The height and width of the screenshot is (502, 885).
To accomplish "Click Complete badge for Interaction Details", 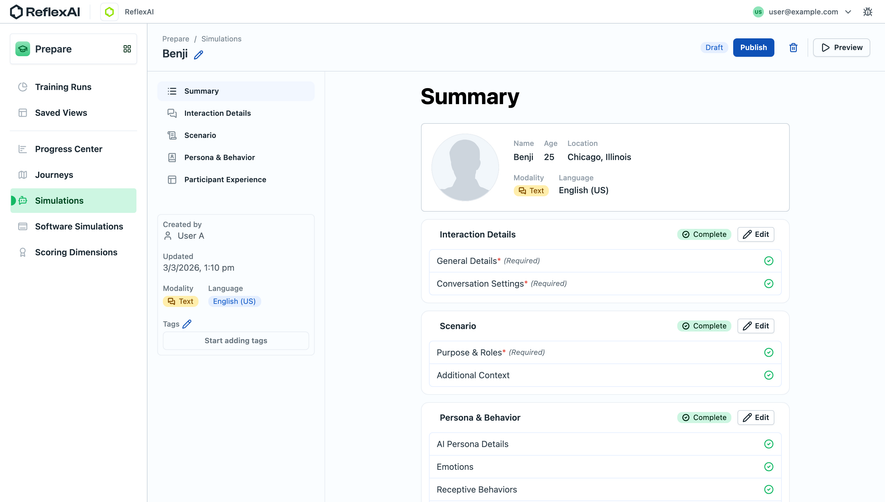I will 704,234.
